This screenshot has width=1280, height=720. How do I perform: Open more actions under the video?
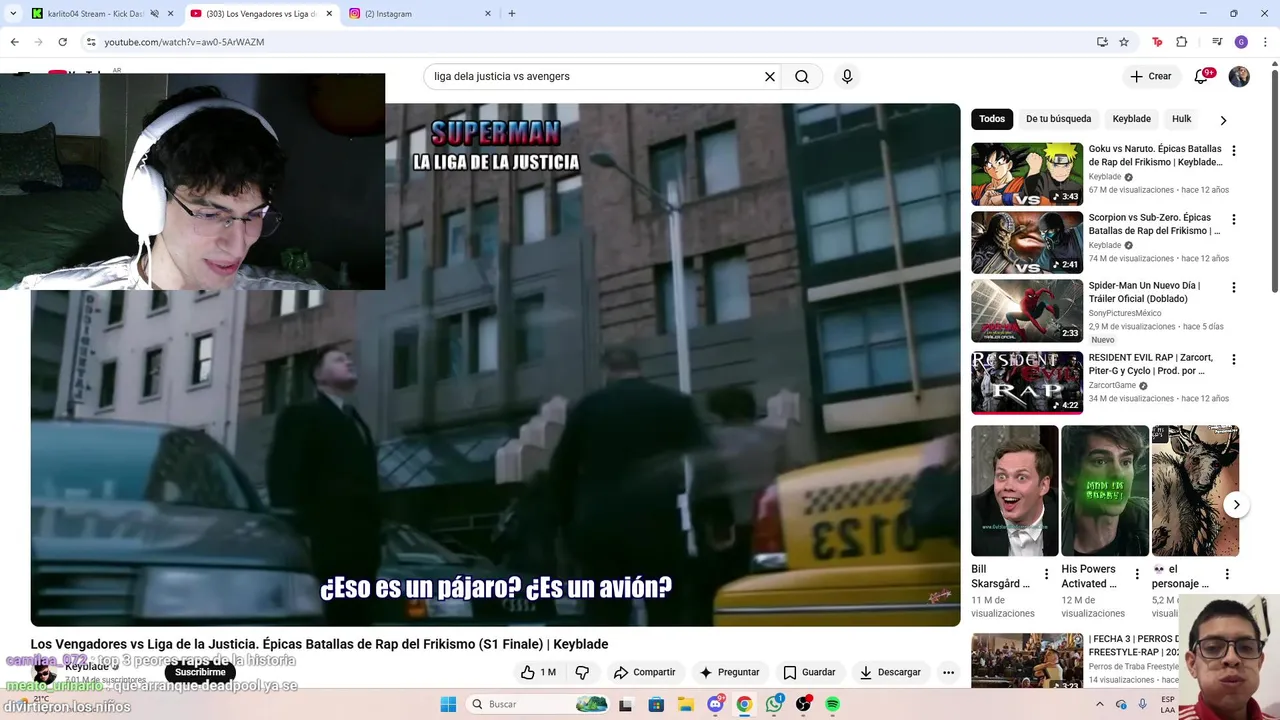click(948, 672)
